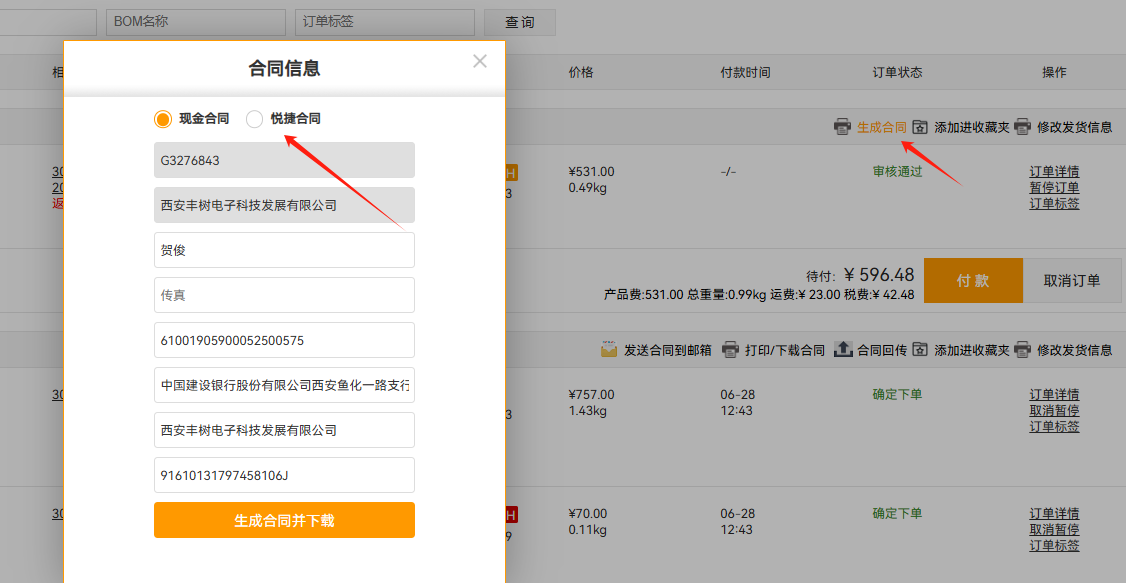
Task: Click the 传真 fax input field
Action: 284,295
